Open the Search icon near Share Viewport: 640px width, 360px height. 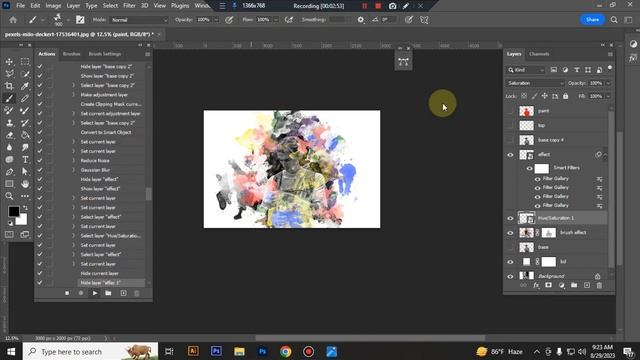(614, 20)
